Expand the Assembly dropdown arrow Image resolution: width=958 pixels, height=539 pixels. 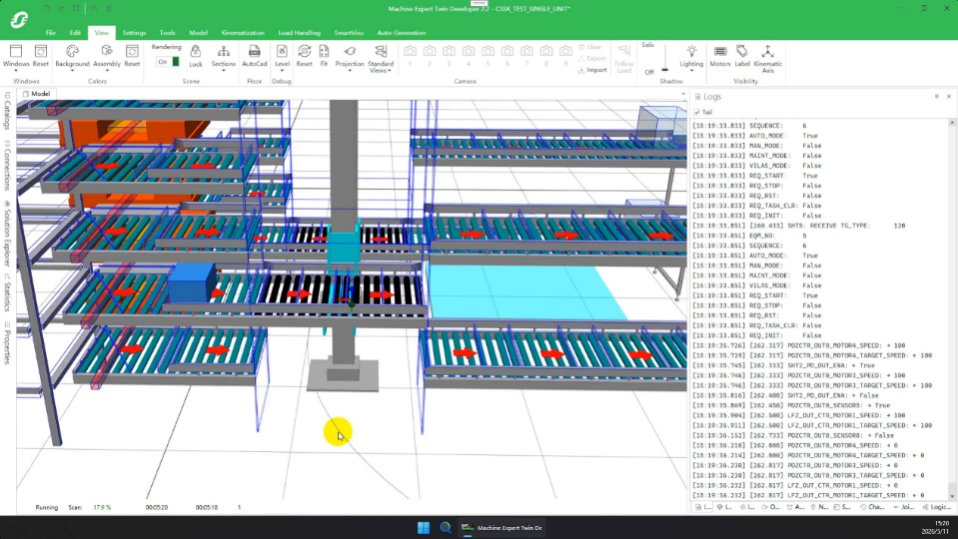pos(107,70)
